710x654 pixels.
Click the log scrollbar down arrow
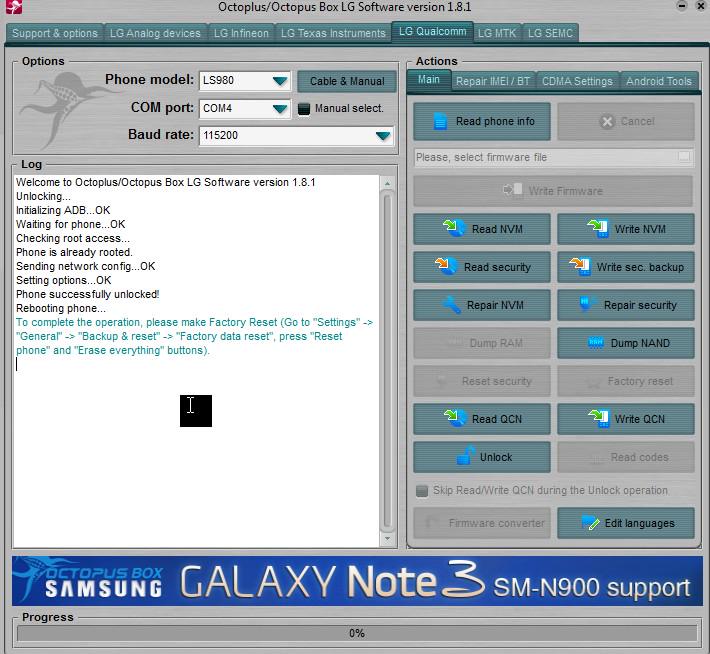point(387,539)
